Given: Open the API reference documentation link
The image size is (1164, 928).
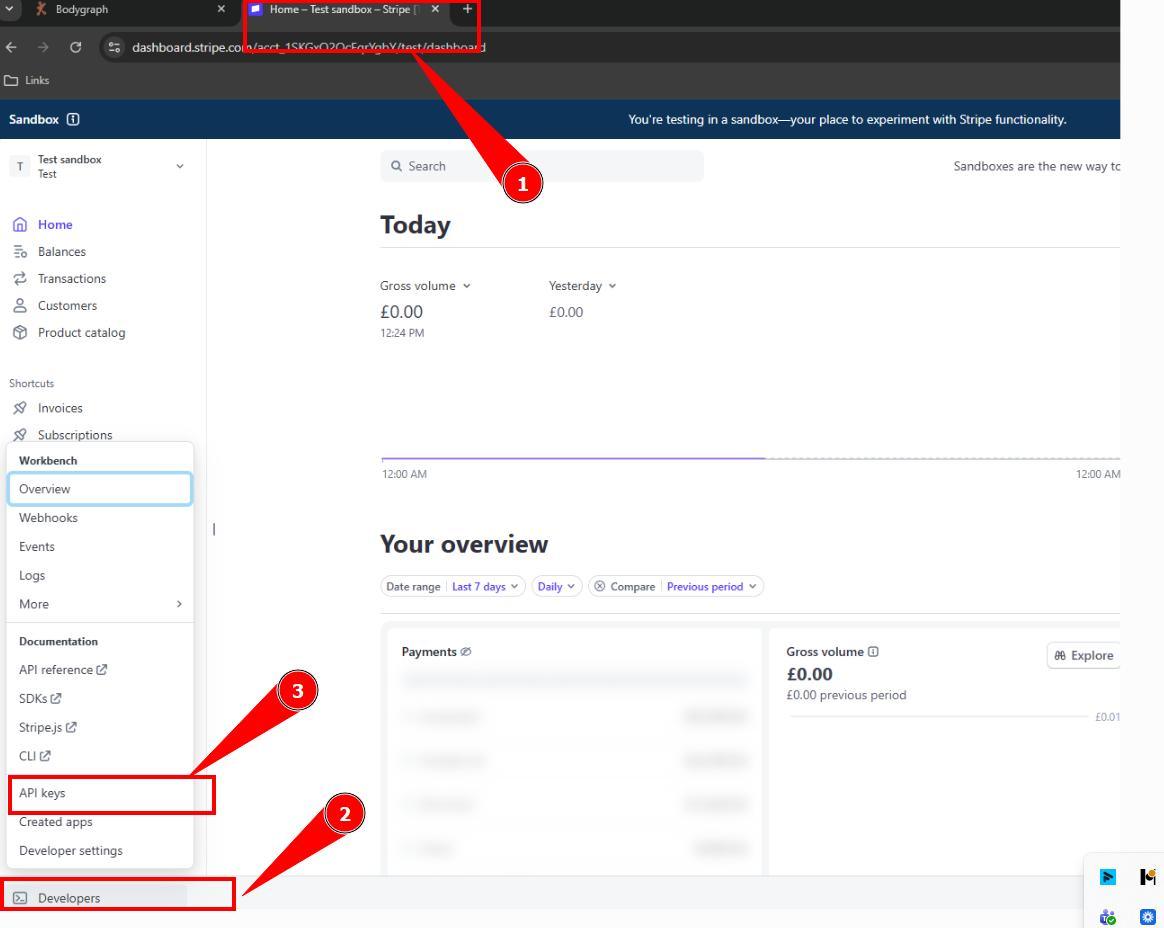Looking at the screenshot, I should click(63, 670).
